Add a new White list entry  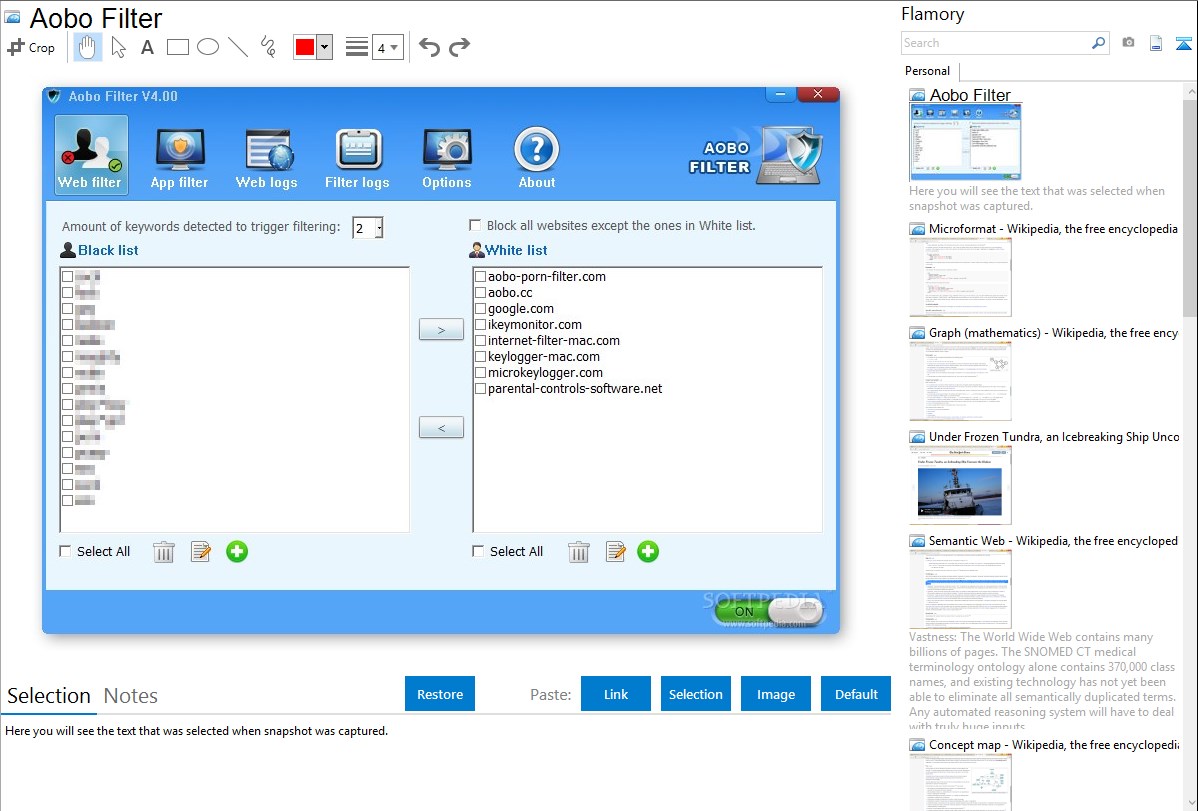[648, 551]
